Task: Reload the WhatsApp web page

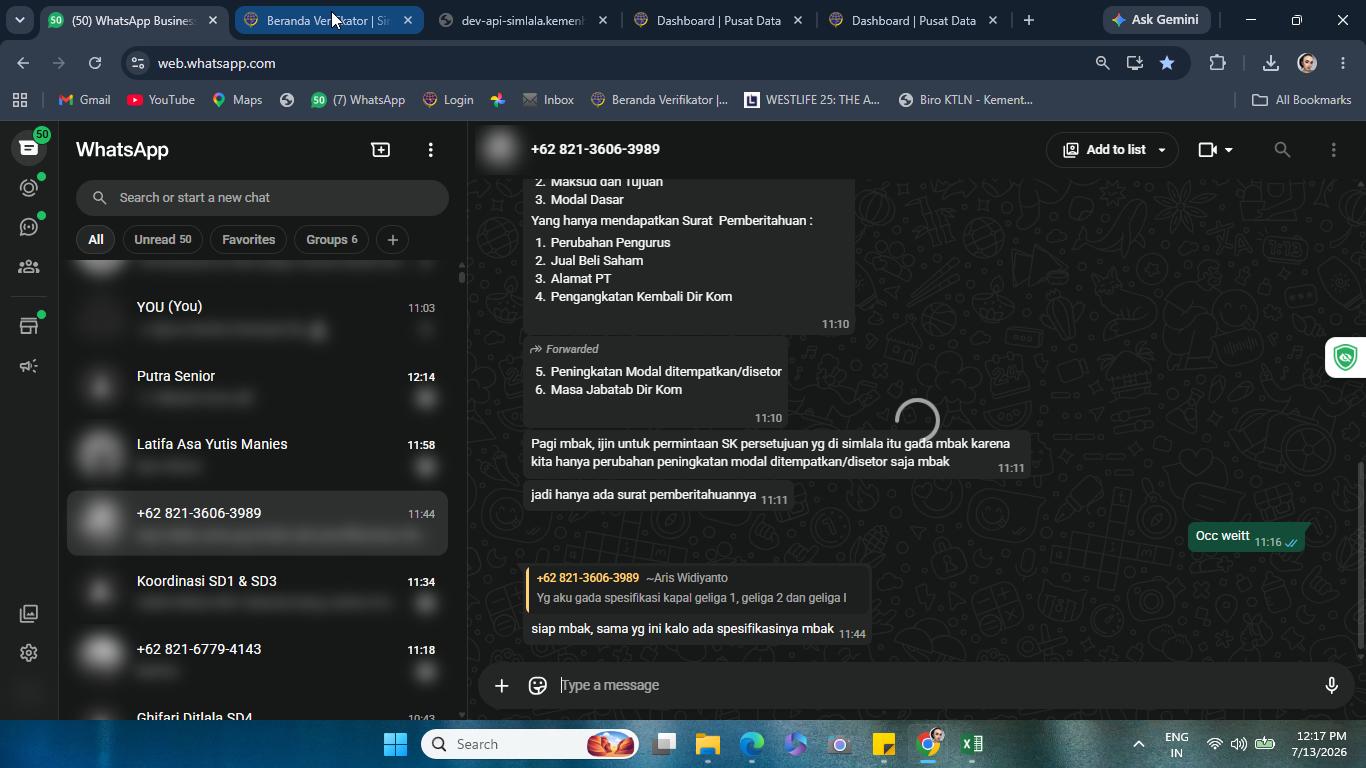Action: [x=95, y=63]
